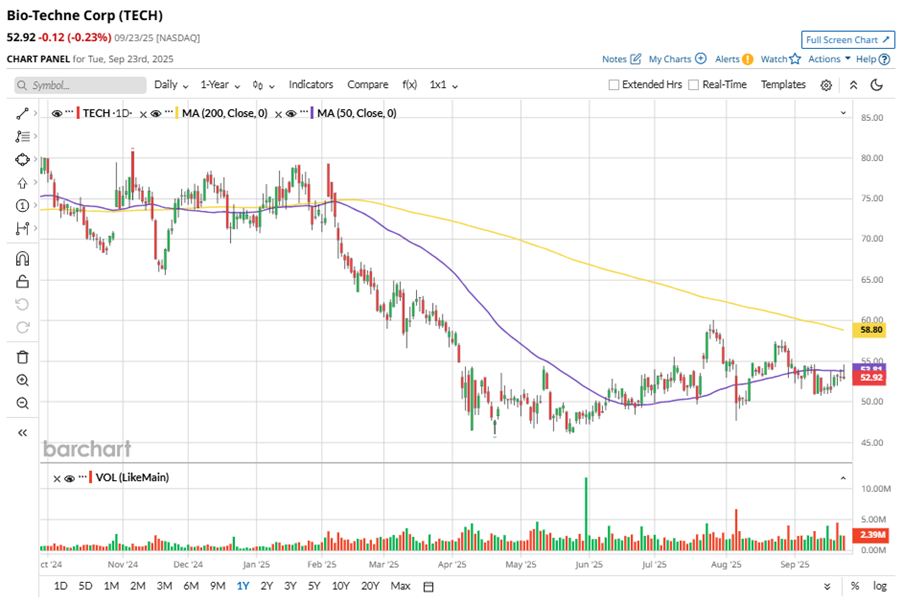
Task: Toggle visibility of MA 50 line
Action: click(291, 113)
